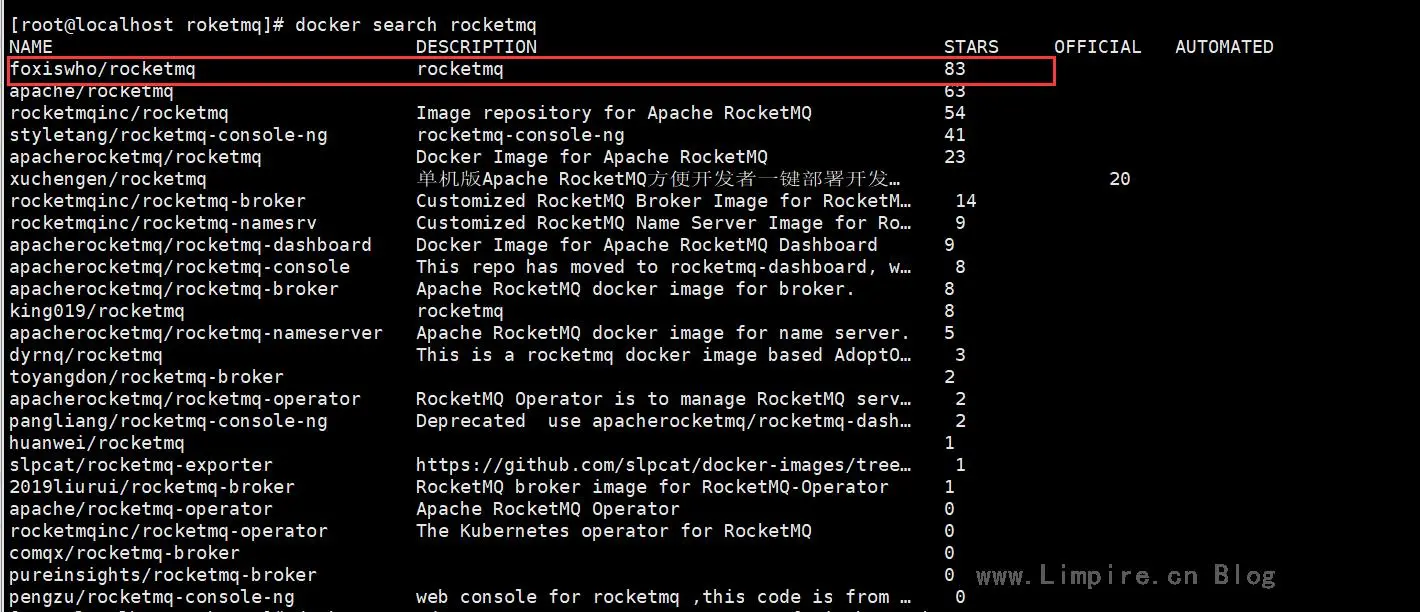This screenshot has height=612, width=1420.
Task: Click 'Image repository for Apache RocketMQ' description
Action: [x=614, y=113]
